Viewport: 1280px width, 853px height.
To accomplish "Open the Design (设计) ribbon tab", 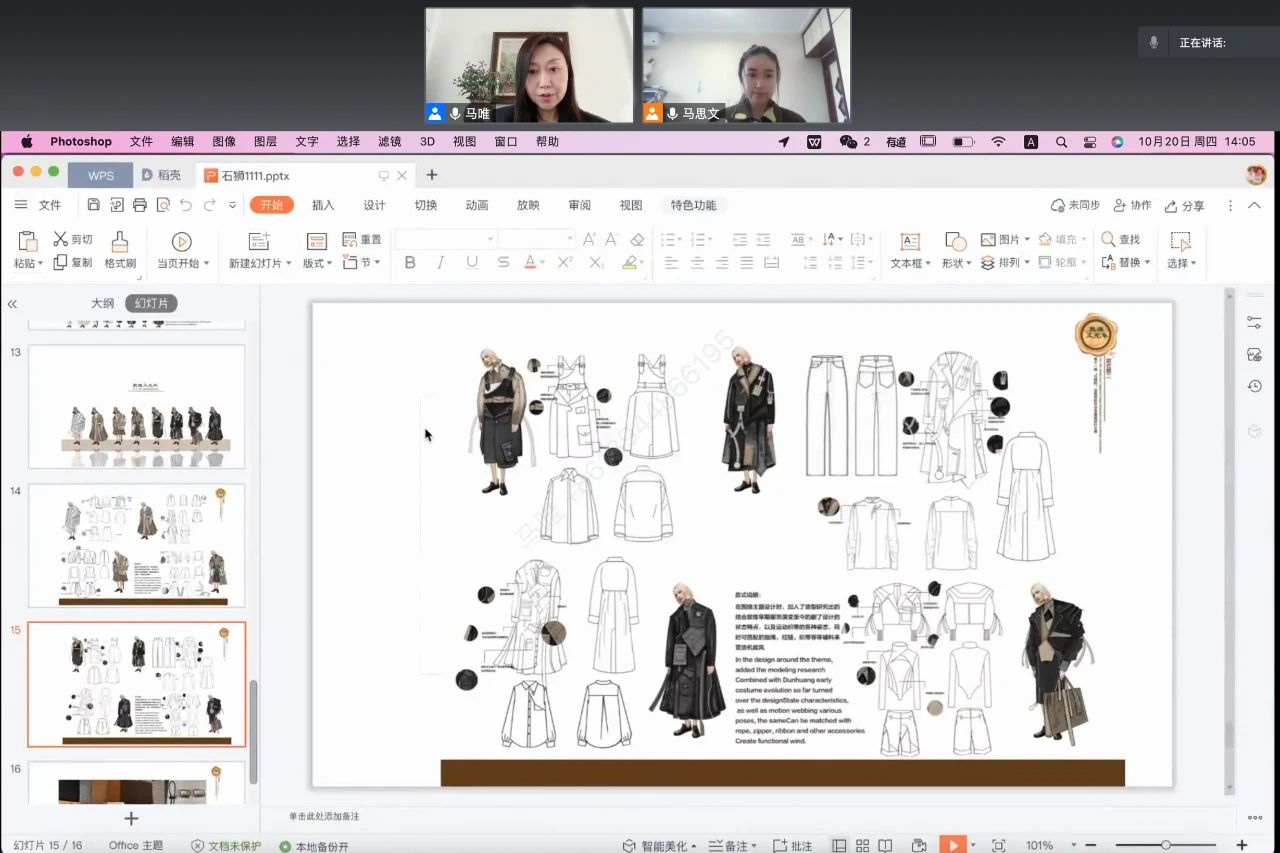I will 375,205.
